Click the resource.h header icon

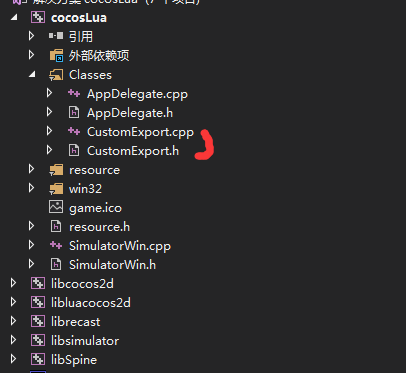(x=56, y=227)
